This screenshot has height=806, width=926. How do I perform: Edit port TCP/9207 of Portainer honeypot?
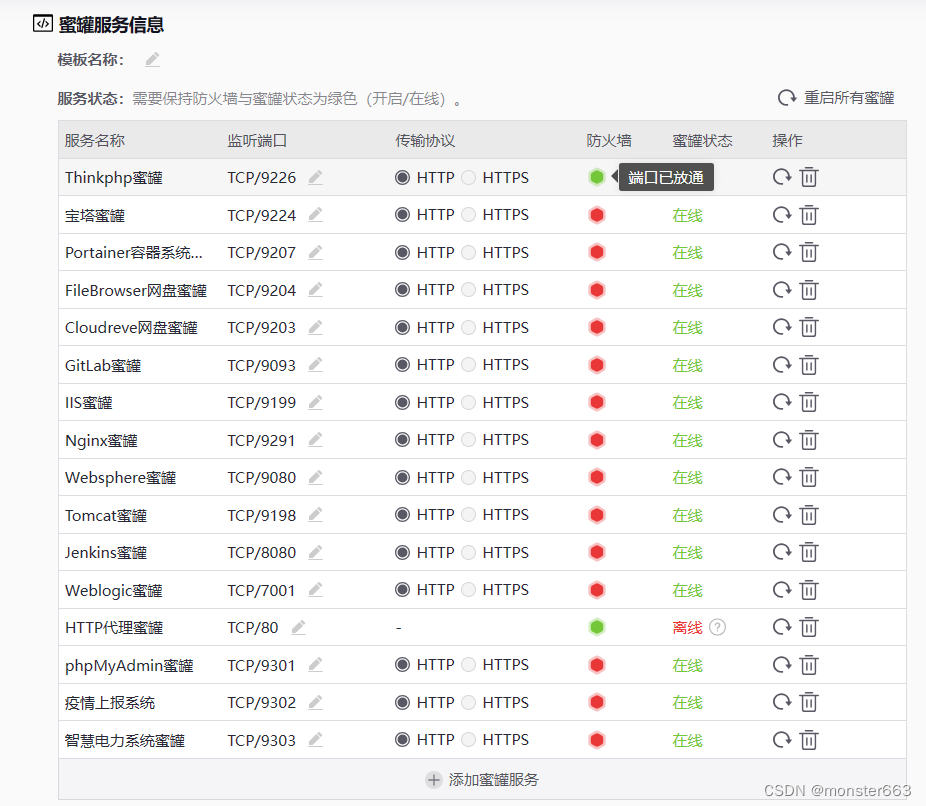[x=315, y=253]
